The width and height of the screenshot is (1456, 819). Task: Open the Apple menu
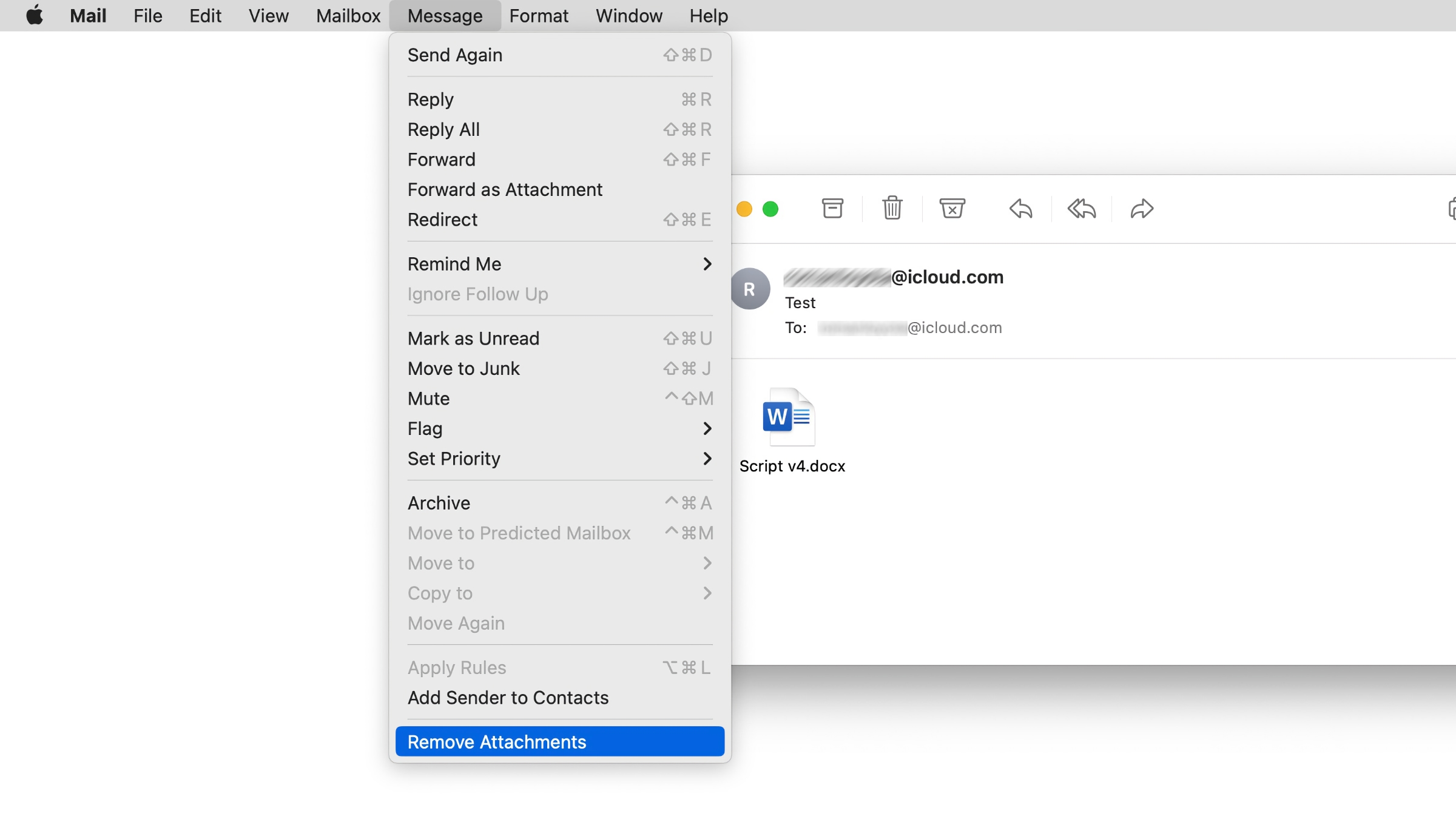pyautogui.click(x=35, y=15)
